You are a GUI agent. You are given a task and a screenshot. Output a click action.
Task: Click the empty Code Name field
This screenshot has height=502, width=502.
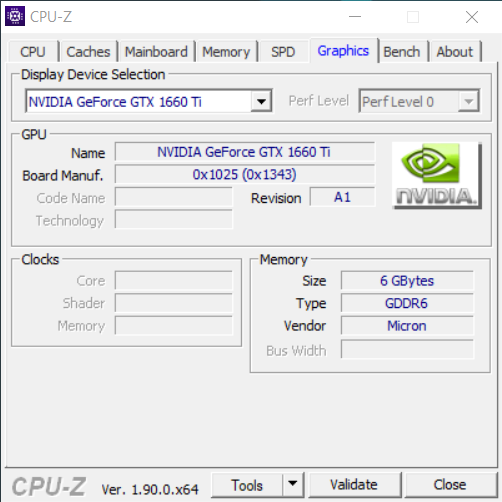[174, 197]
